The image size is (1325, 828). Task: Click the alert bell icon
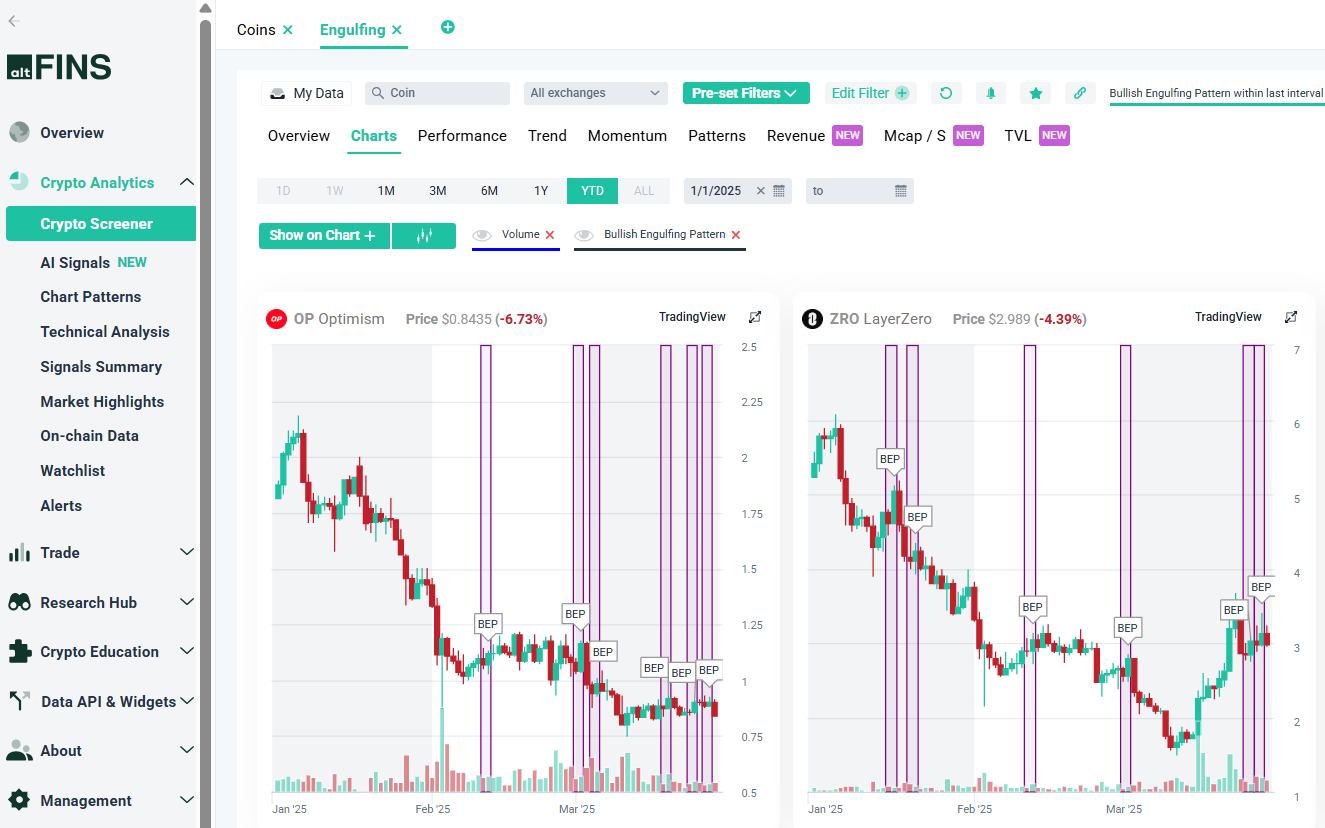click(991, 93)
